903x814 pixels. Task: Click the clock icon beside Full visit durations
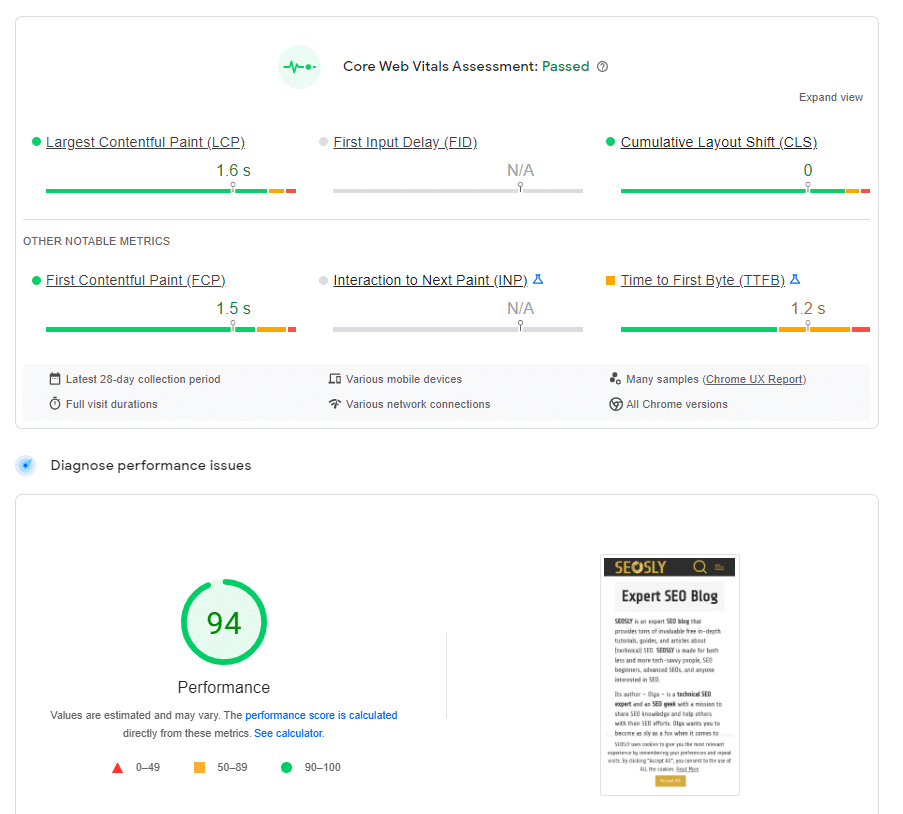tap(54, 404)
